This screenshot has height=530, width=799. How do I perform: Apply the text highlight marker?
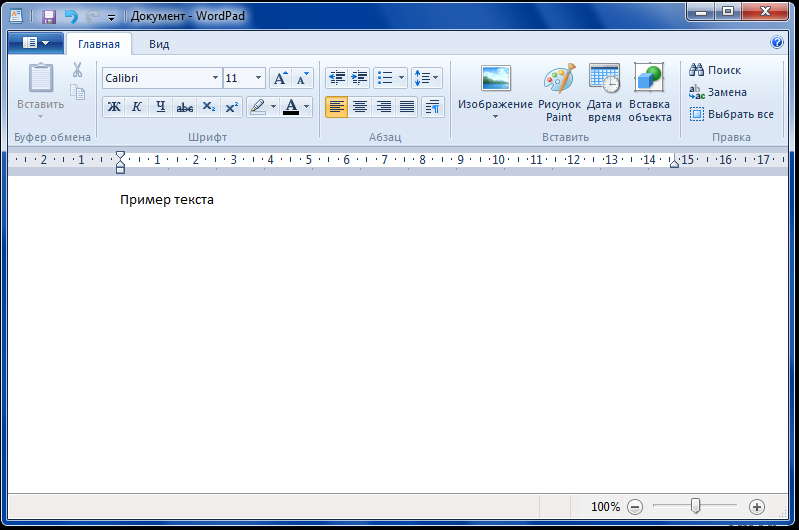(x=258, y=107)
